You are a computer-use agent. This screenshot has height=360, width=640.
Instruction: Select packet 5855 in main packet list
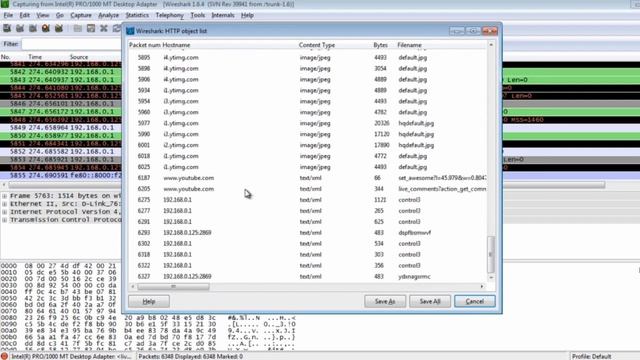[x=61, y=176]
